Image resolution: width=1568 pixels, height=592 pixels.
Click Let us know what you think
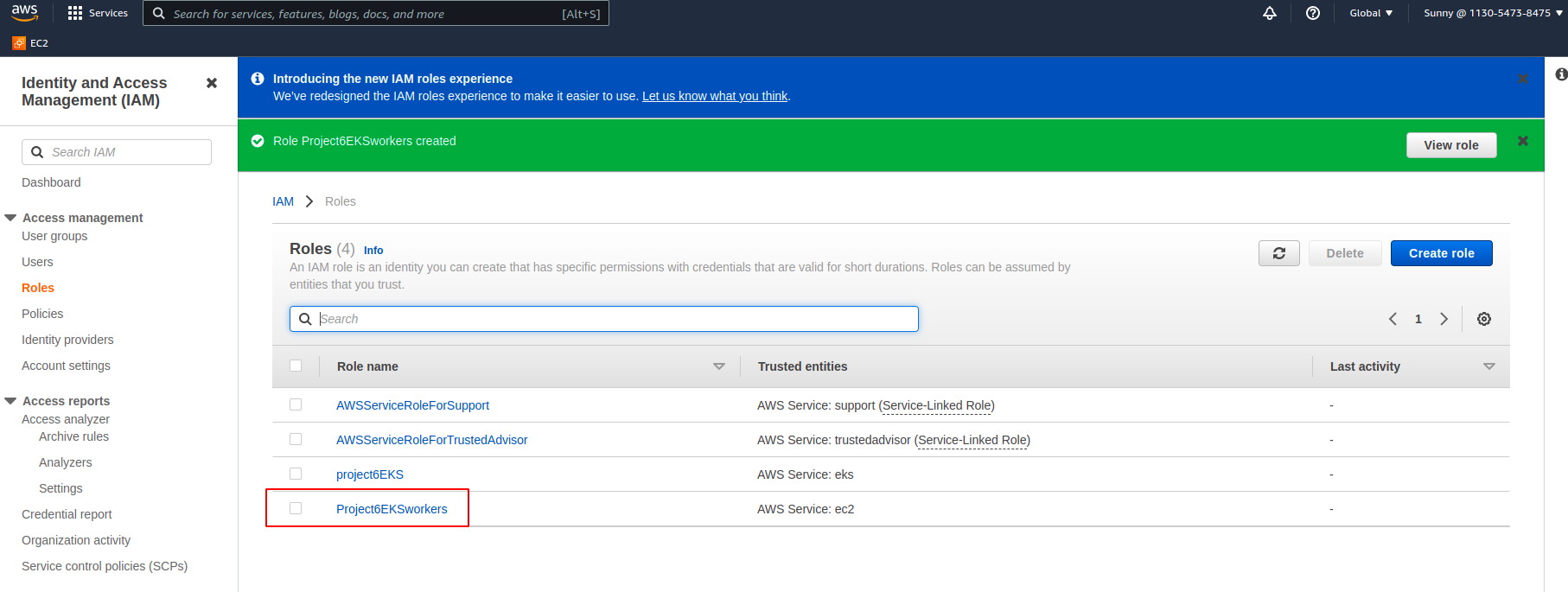coord(715,96)
